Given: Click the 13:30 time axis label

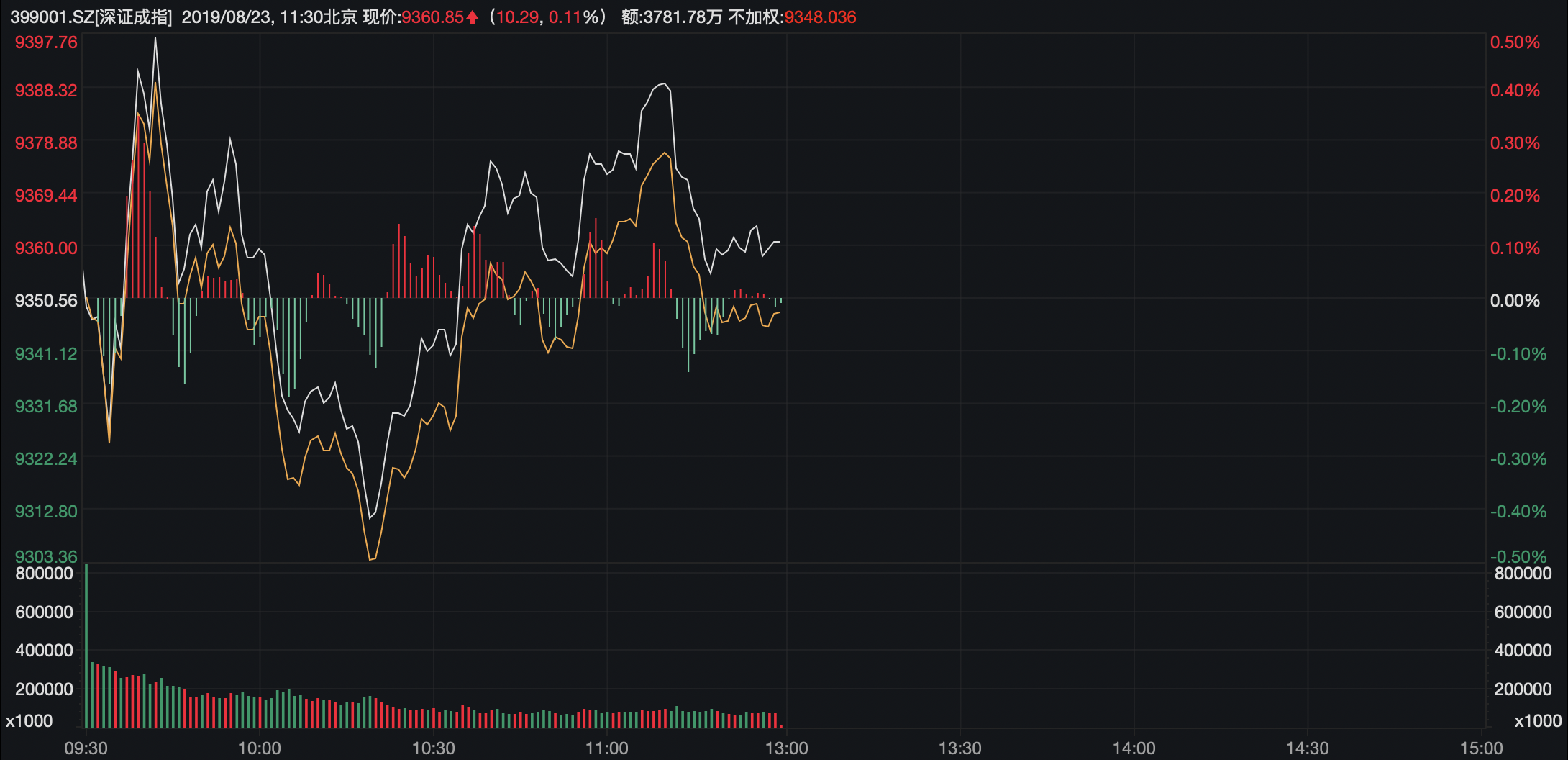Looking at the screenshot, I should click(x=960, y=748).
